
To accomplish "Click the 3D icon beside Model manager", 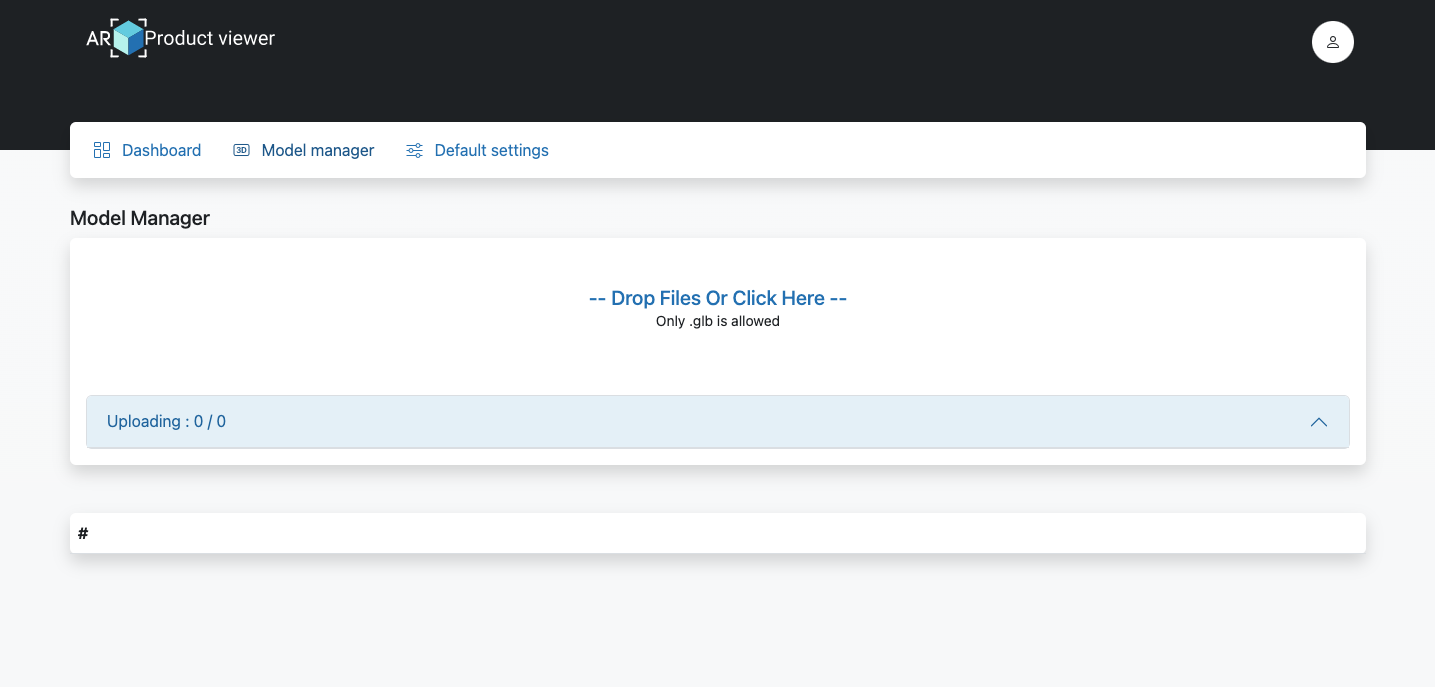I will coord(241,150).
